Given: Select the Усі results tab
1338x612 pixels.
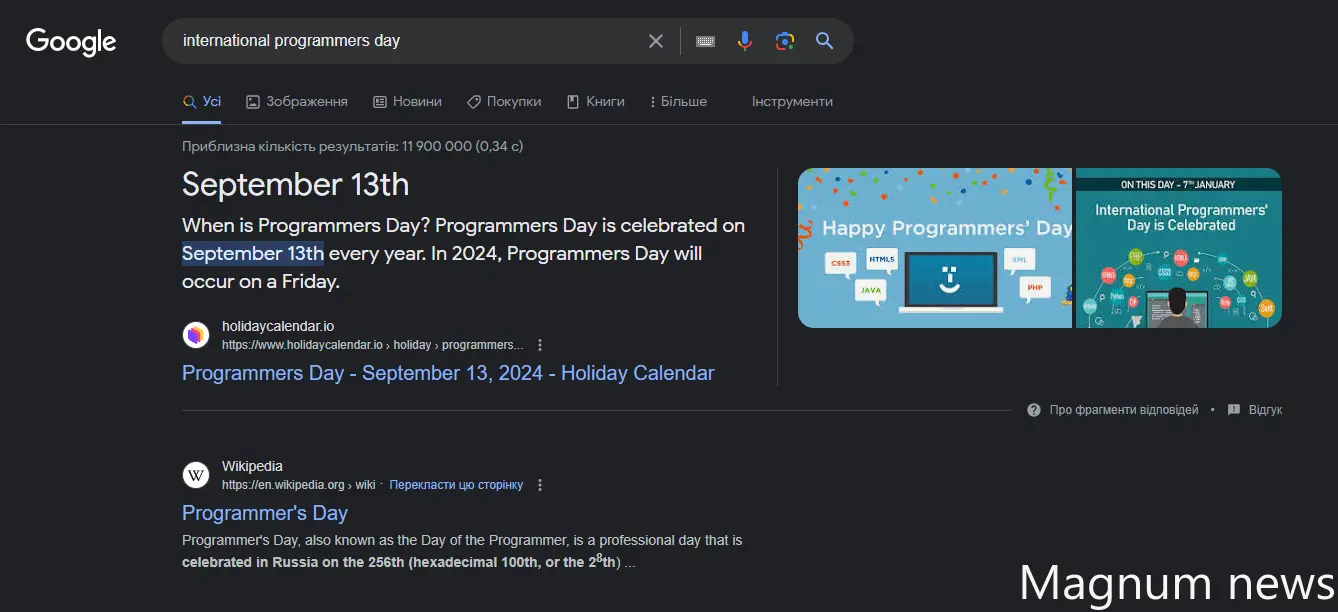Looking at the screenshot, I should [202, 101].
